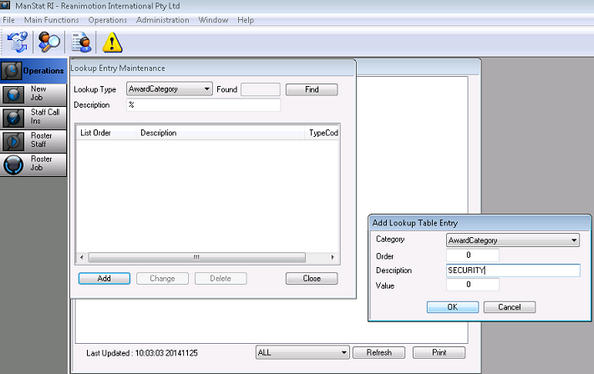Sort by the TypeCod column header
Screen dimensions: 594x374
(322, 133)
